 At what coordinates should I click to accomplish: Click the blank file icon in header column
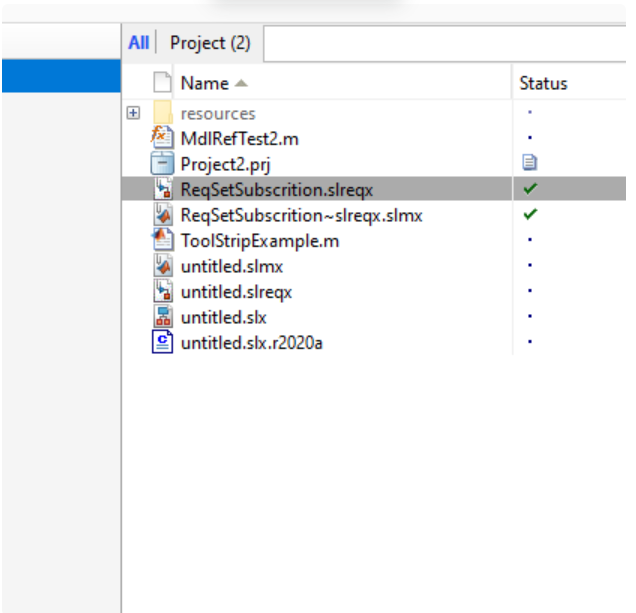coord(161,84)
